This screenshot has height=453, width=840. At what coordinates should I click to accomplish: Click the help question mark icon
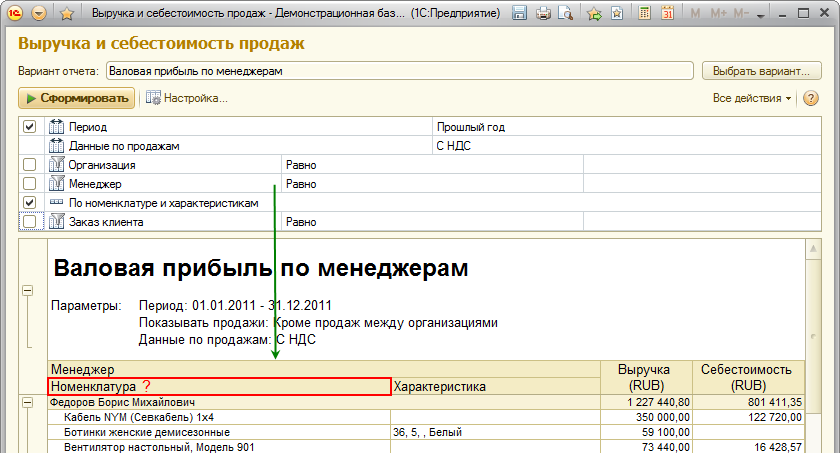tap(810, 98)
